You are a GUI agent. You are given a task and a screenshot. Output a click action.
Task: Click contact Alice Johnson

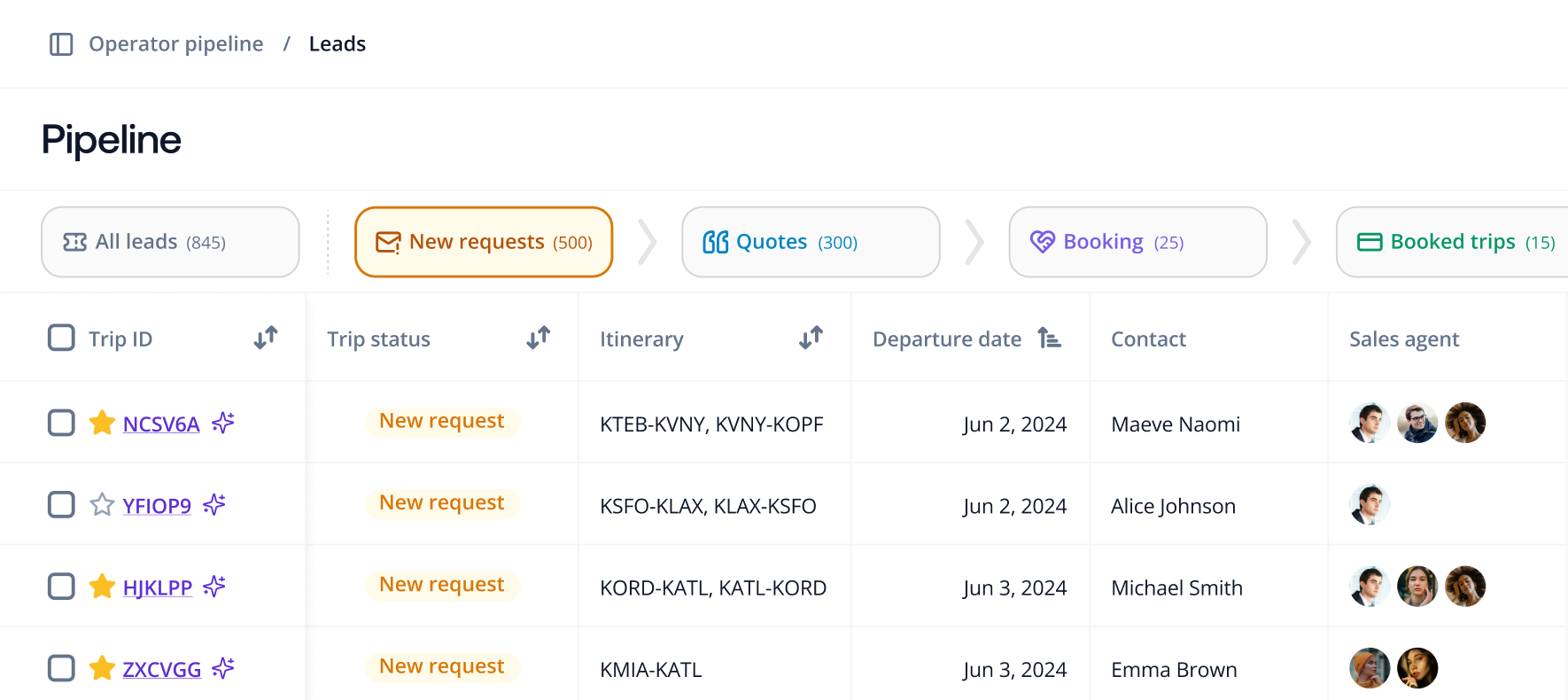1173,506
